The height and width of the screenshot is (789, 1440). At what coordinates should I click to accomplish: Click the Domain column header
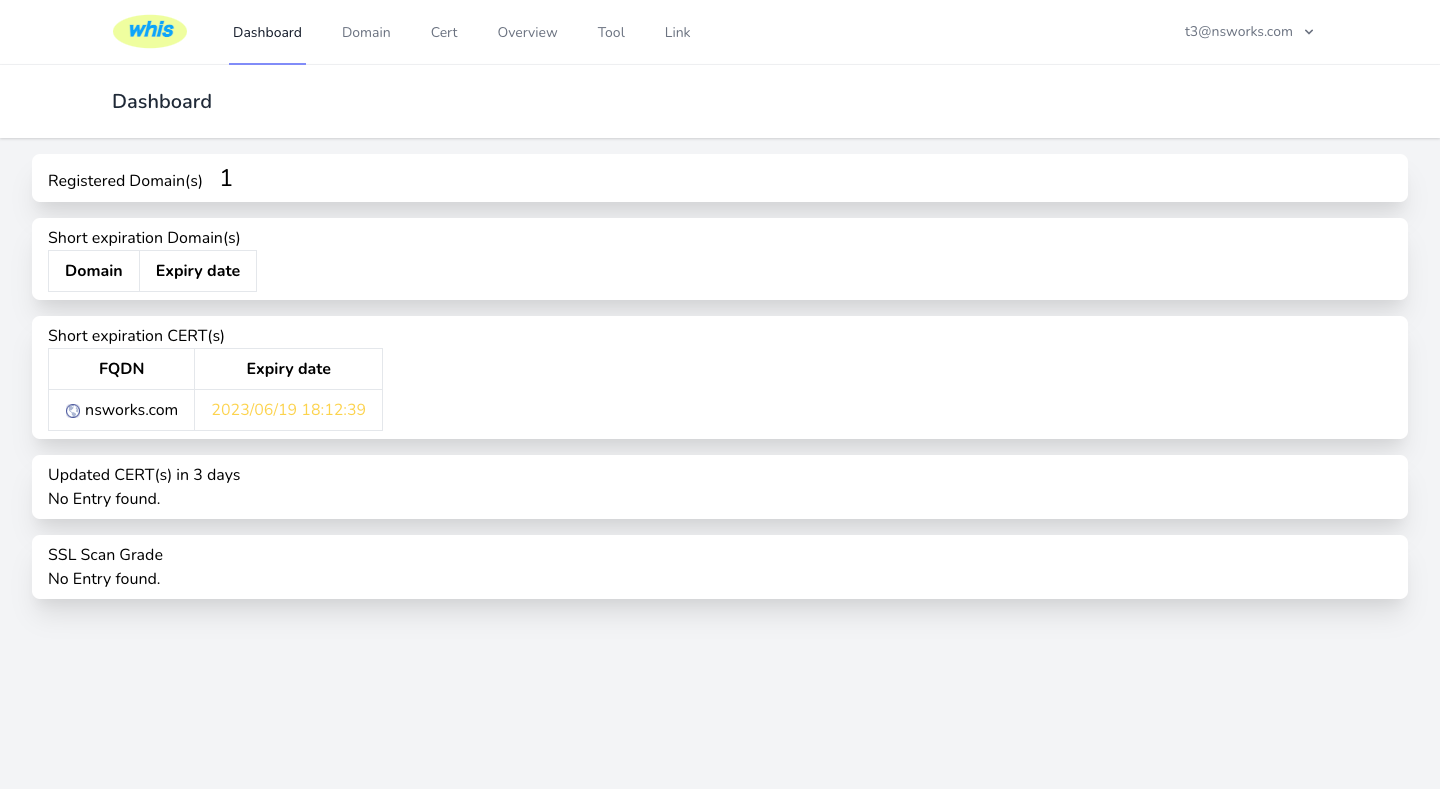point(94,271)
